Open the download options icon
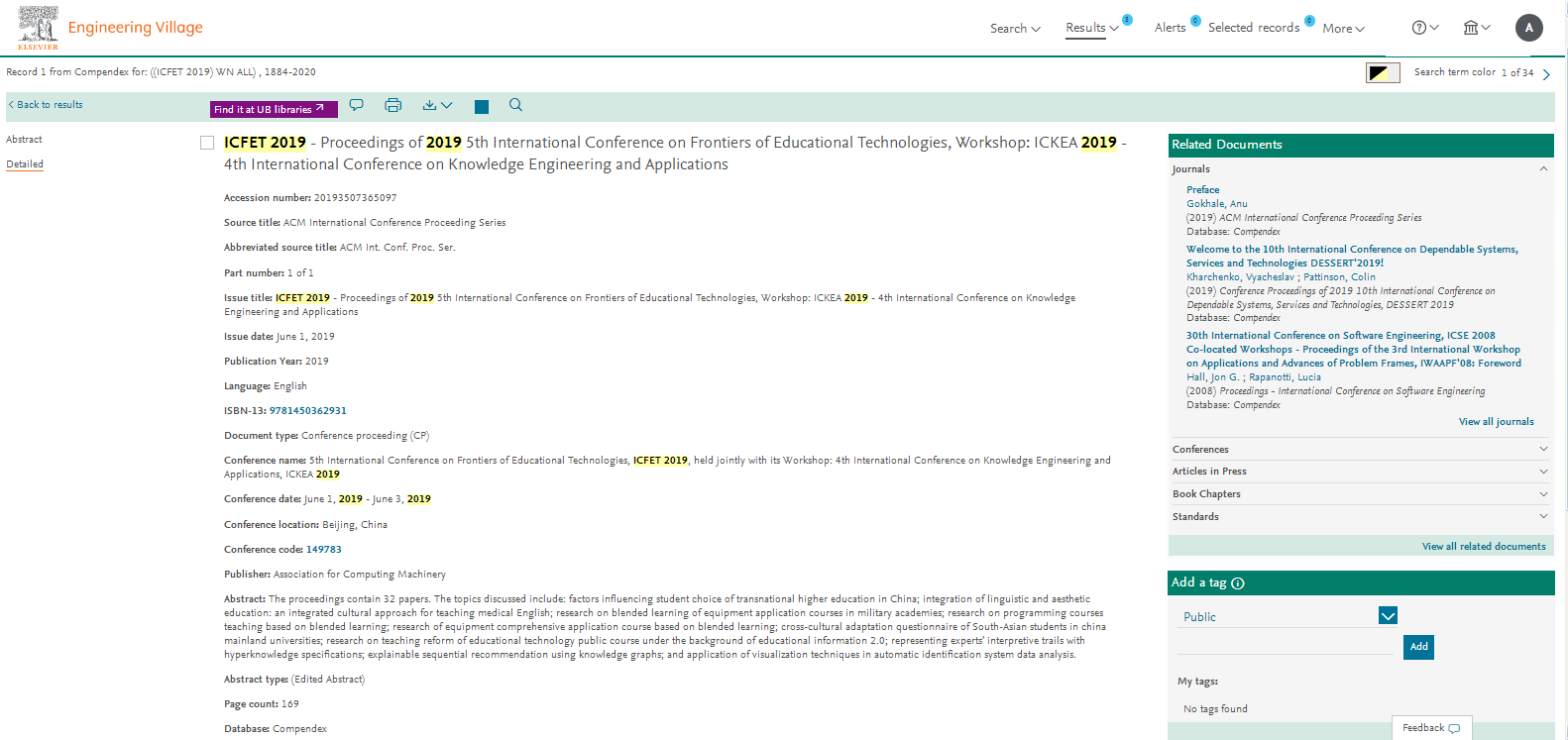The image size is (1568, 740). coord(437,105)
